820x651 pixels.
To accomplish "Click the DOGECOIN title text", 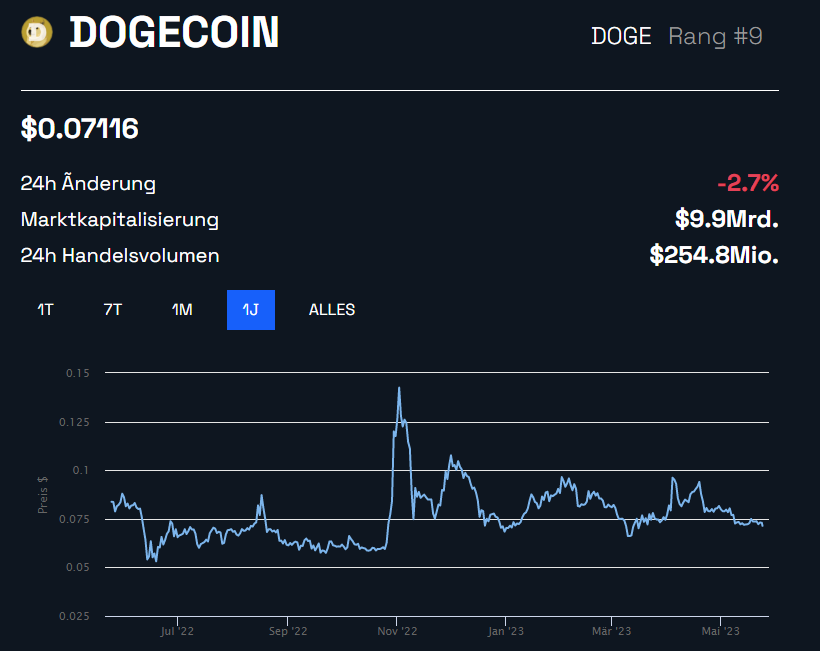I will point(174,32).
